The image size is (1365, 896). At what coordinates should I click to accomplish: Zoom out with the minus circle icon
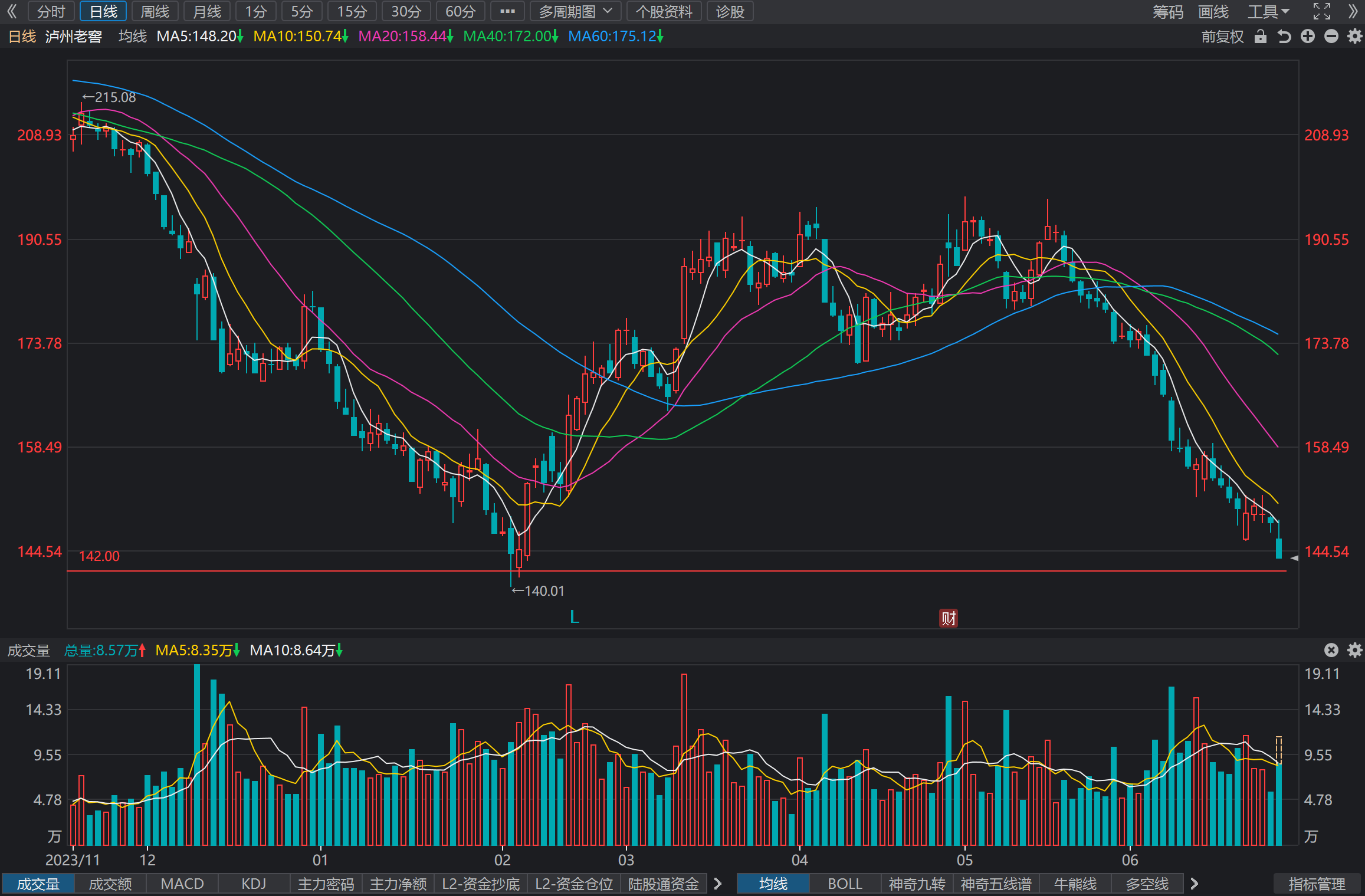1331,37
